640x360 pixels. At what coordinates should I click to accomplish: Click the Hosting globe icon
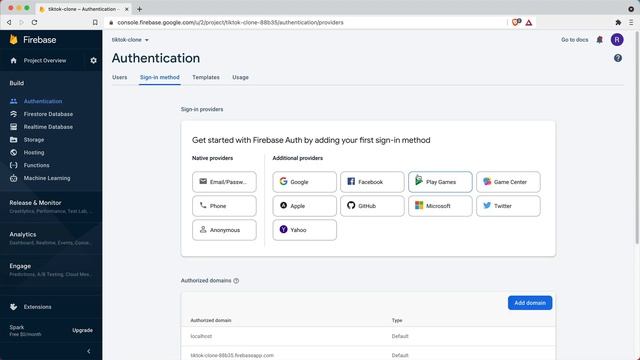coord(13,152)
